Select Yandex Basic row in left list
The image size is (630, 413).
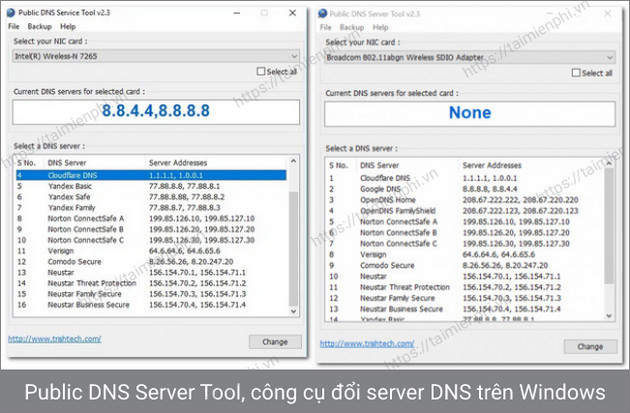click(151, 186)
